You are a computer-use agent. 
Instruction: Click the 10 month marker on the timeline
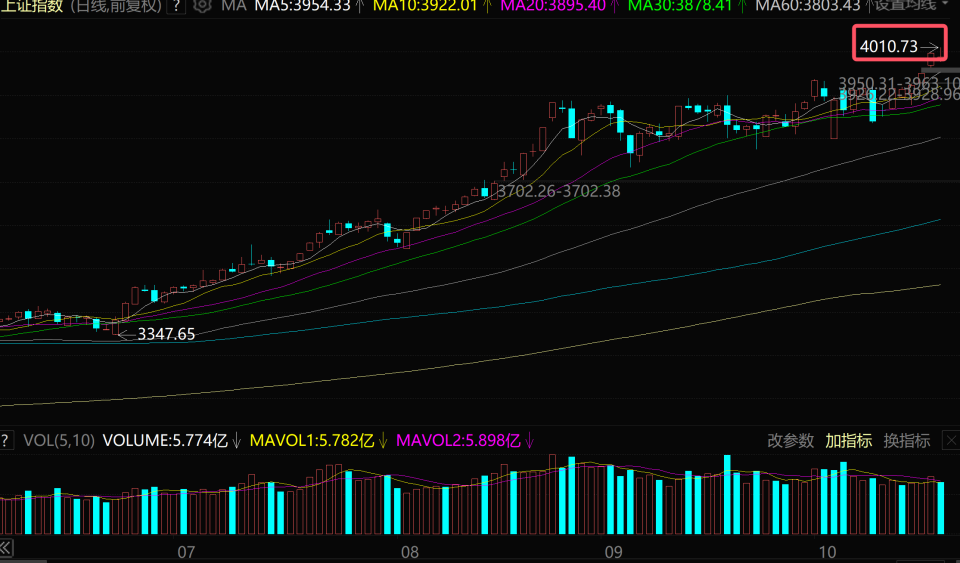click(827, 553)
